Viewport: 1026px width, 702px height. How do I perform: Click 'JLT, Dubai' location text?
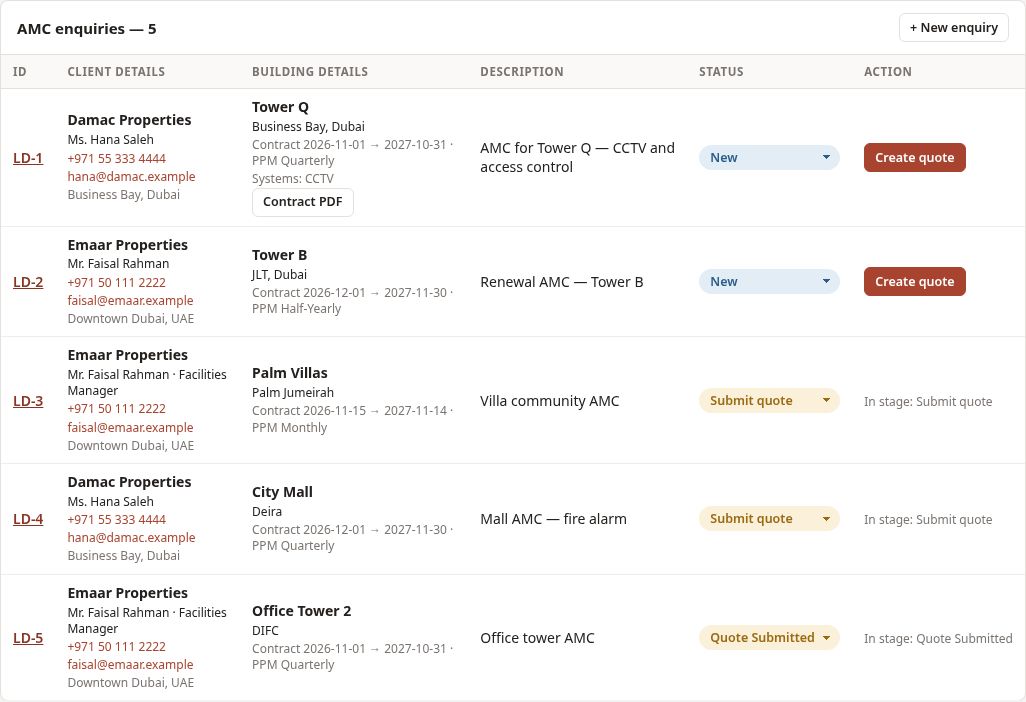279,275
